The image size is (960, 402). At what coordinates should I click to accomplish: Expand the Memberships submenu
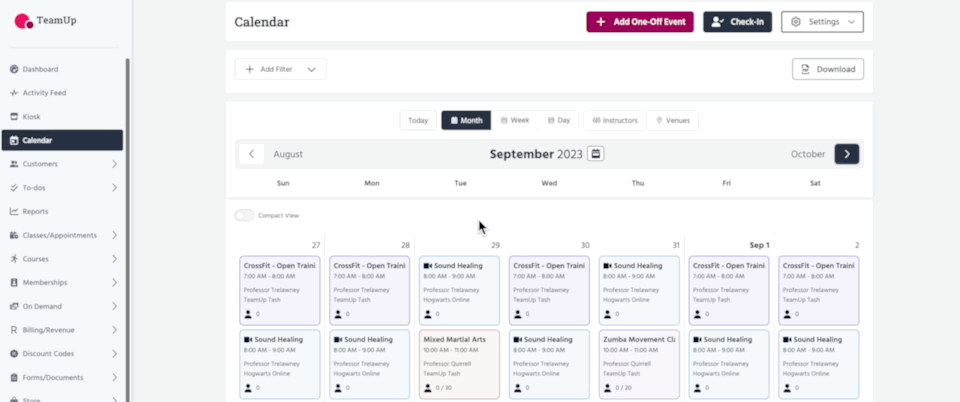[114, 283]
